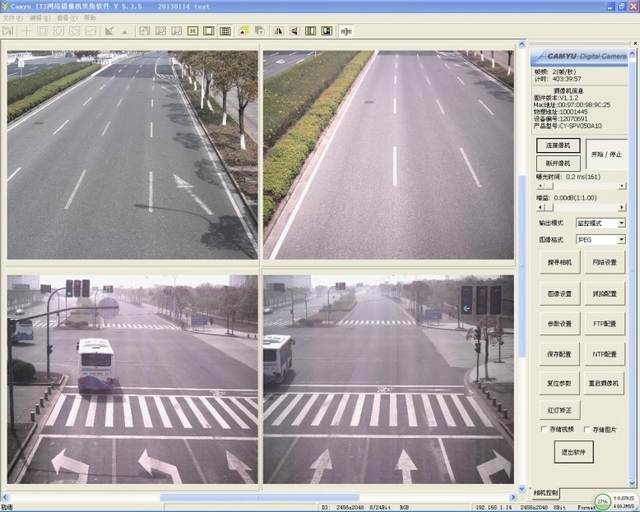Click the waveform icon at toolbar end

tap(346, 31)
